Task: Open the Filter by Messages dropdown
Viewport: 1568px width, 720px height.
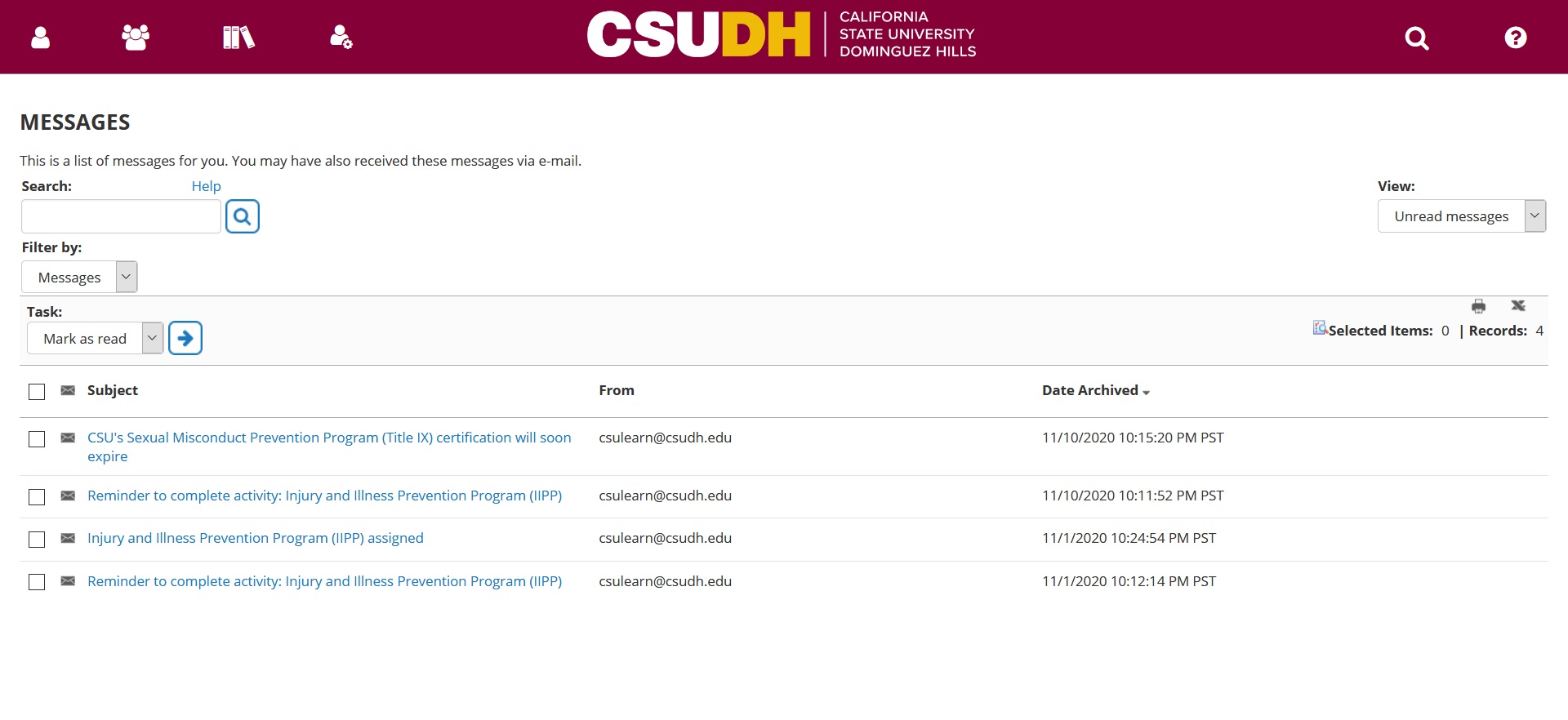Action: click(x=79, y=278)
